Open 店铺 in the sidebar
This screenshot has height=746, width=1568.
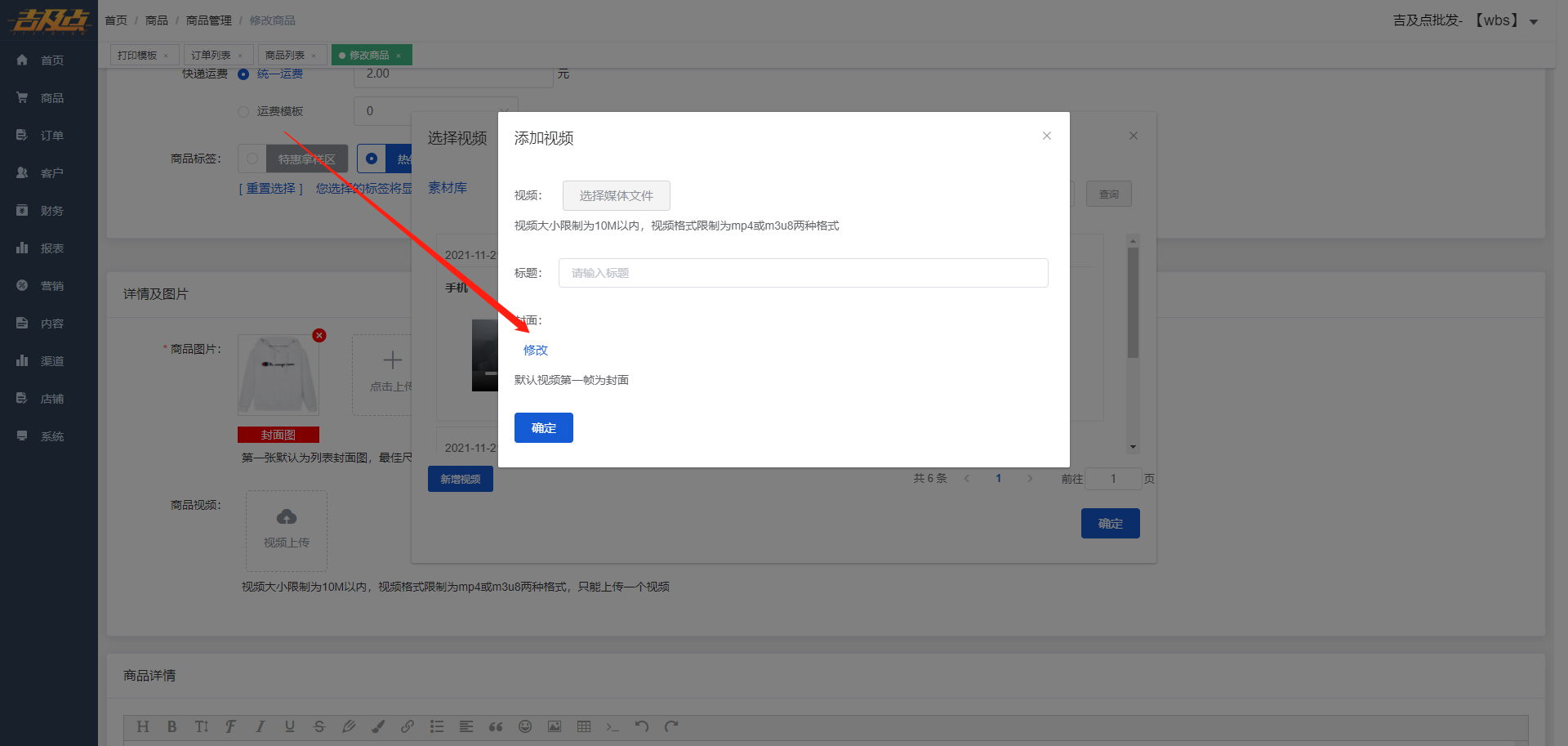point(49,399)
